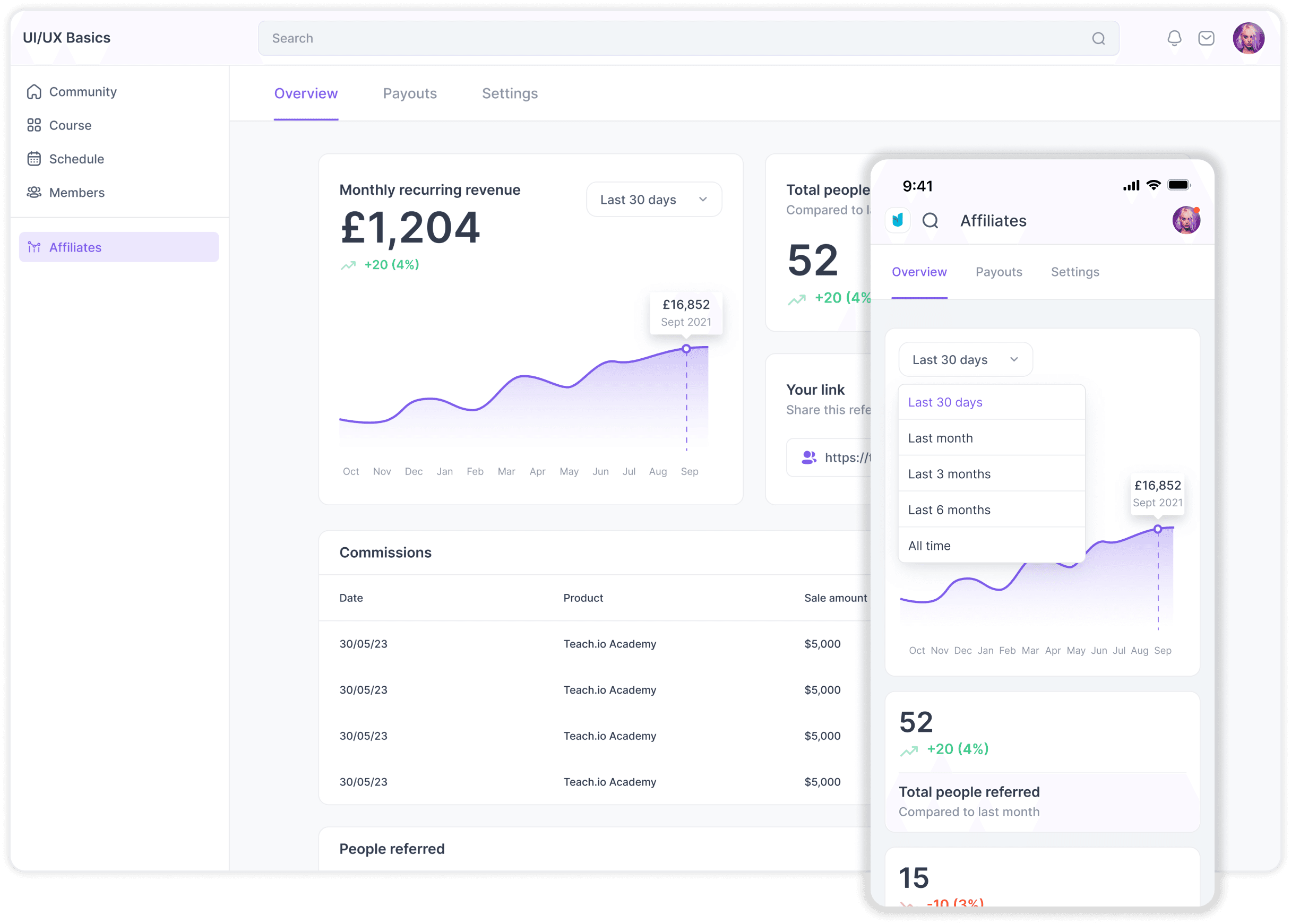Select All time filter option
The height and width of the screenshot is (924, 1291).
click(x=928, y=545)
